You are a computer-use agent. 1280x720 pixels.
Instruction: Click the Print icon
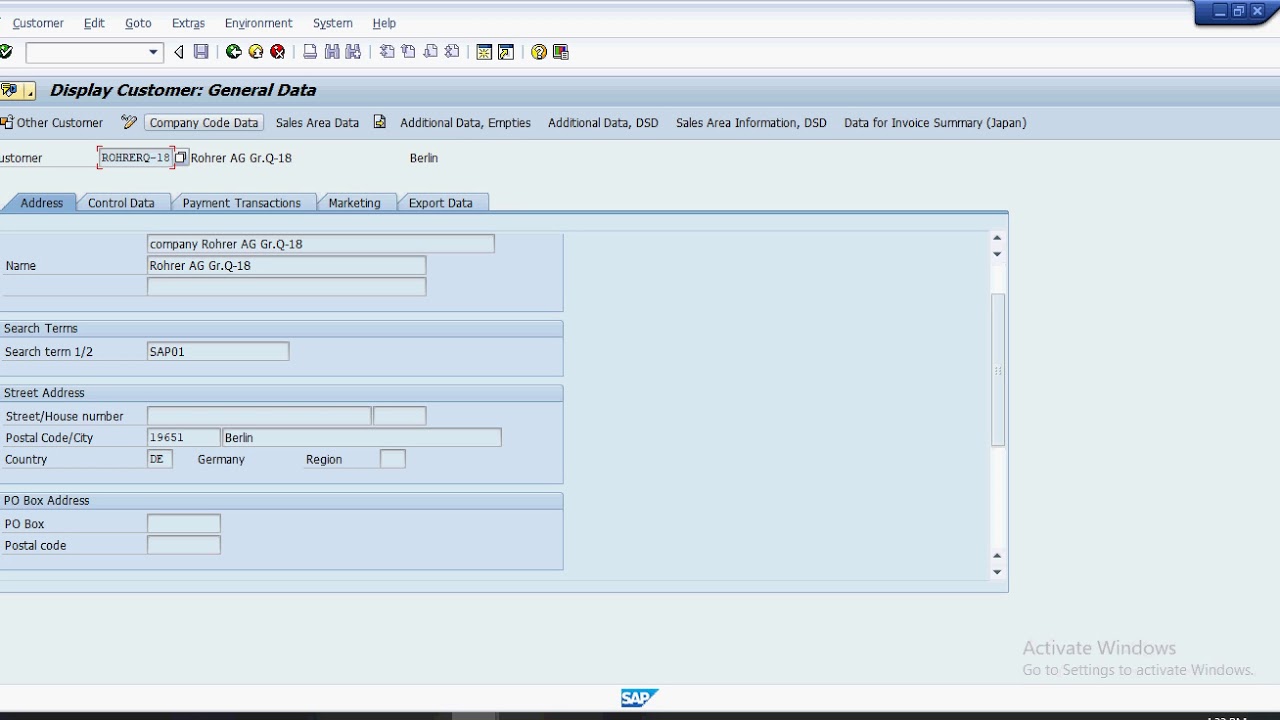[x=310, y=52]
